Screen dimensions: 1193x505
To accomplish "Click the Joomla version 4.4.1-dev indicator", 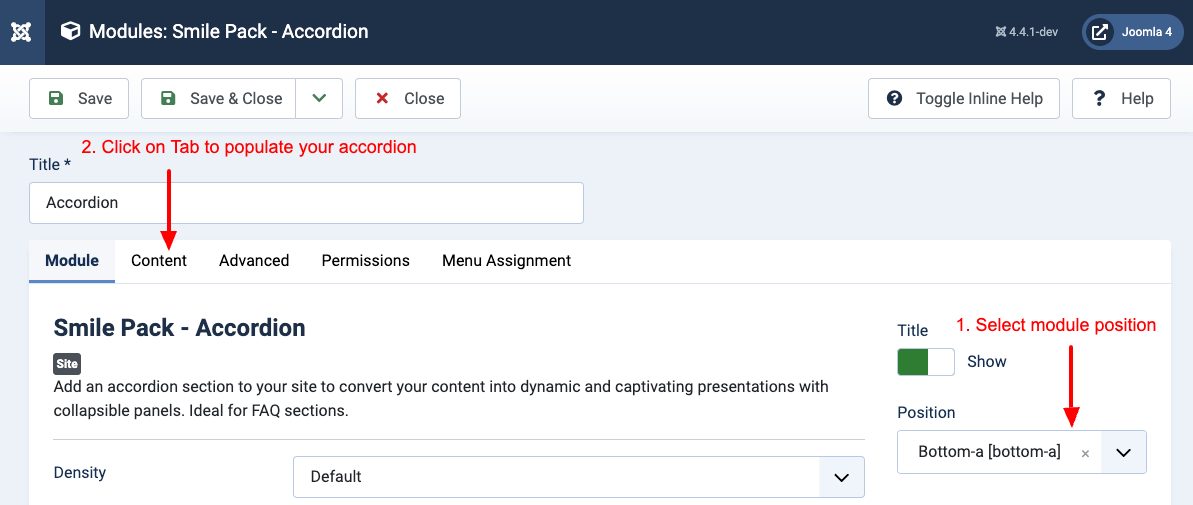I will click(x=1026, y=32).
